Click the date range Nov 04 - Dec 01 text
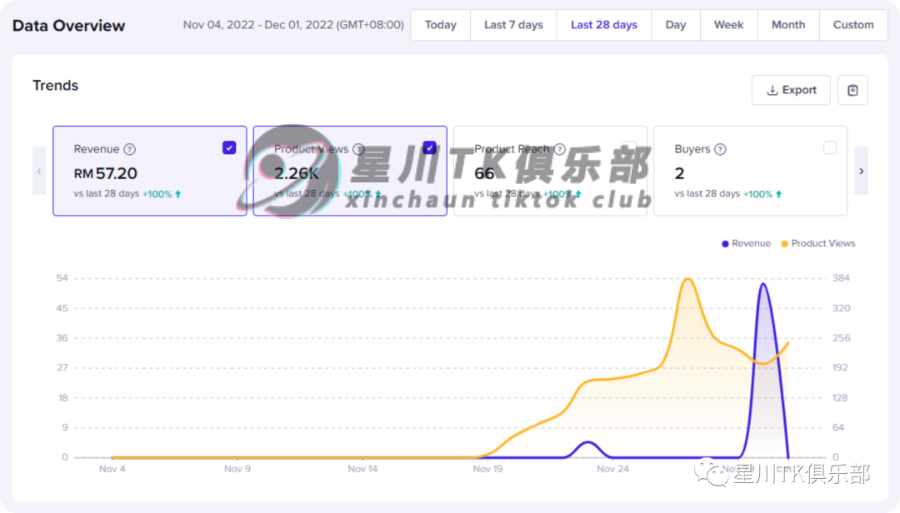900x513 pixels. 293,25
